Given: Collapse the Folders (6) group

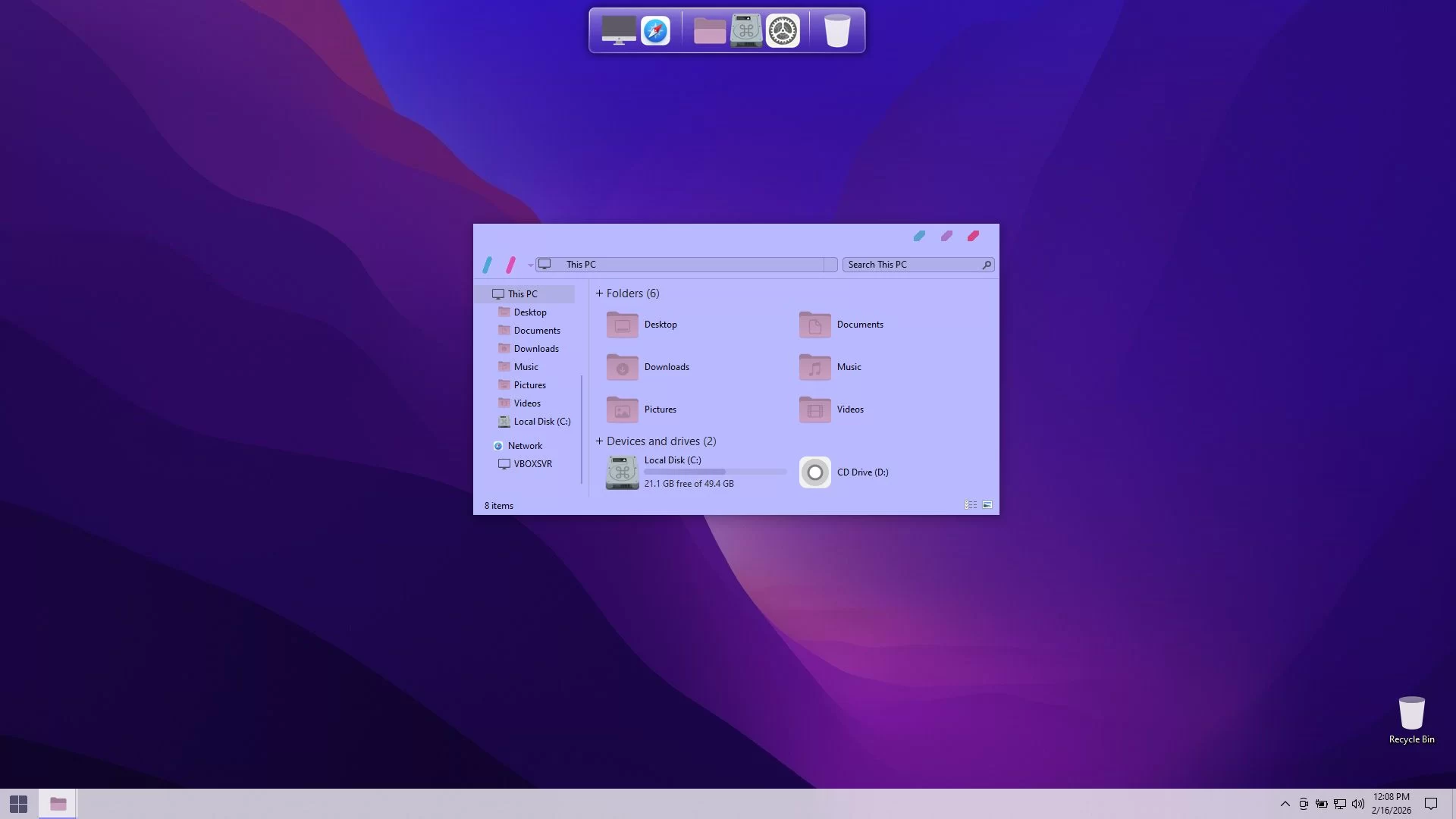Looking at the screenshot, I should coord(599,293).
